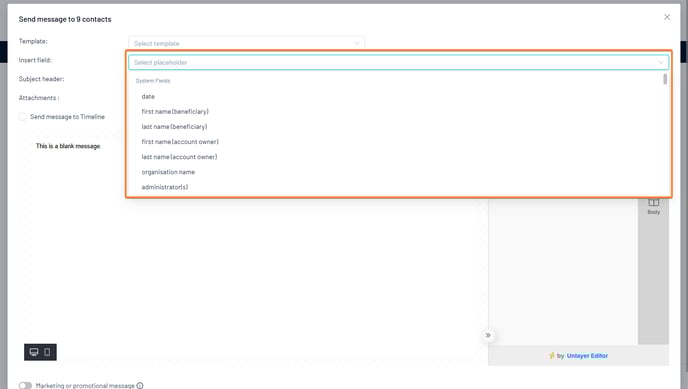Click the Template label

33,41
